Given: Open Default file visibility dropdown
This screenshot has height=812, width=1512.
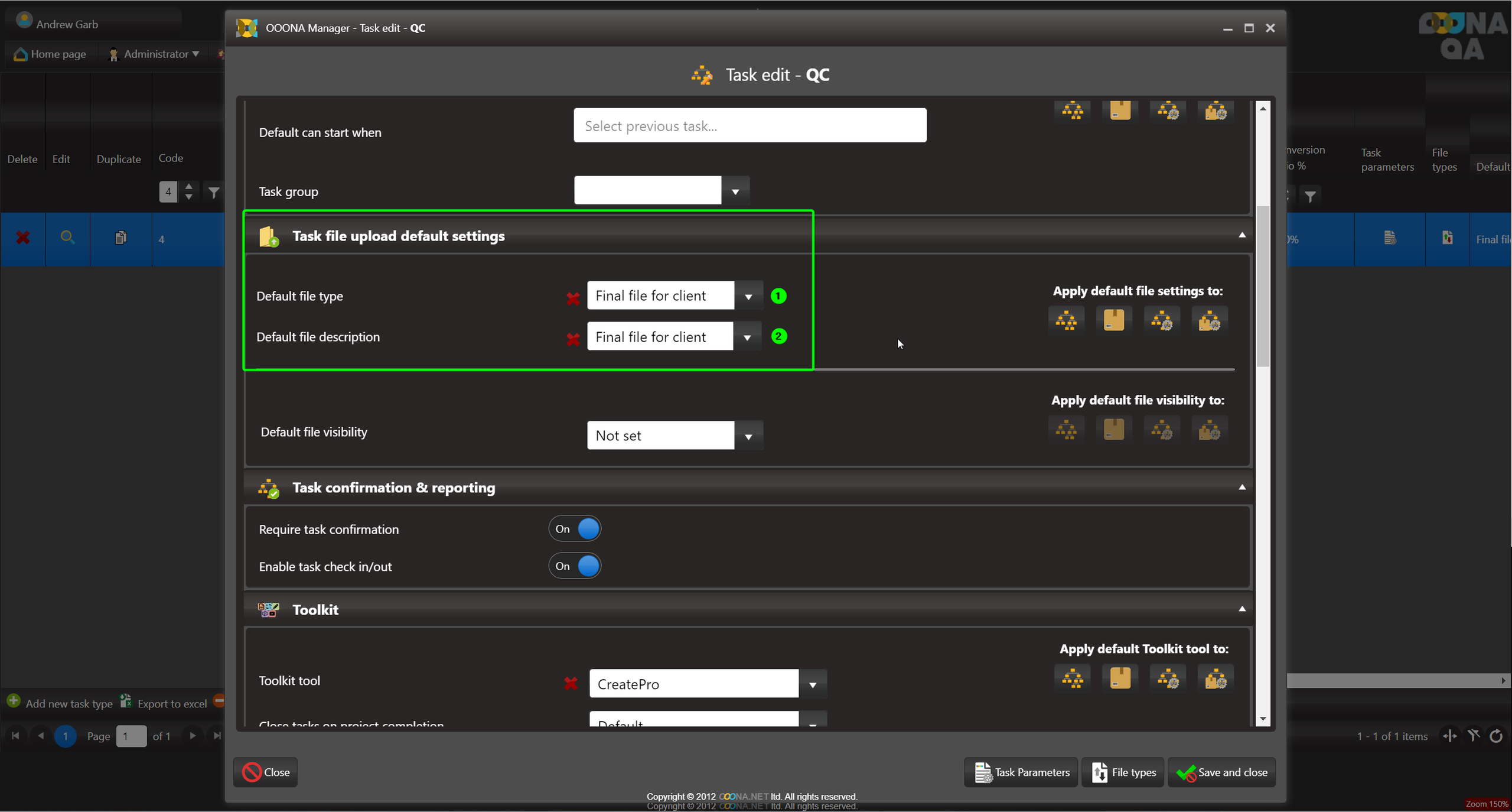Looking at the screenshot, I should (x=748, y=436).
